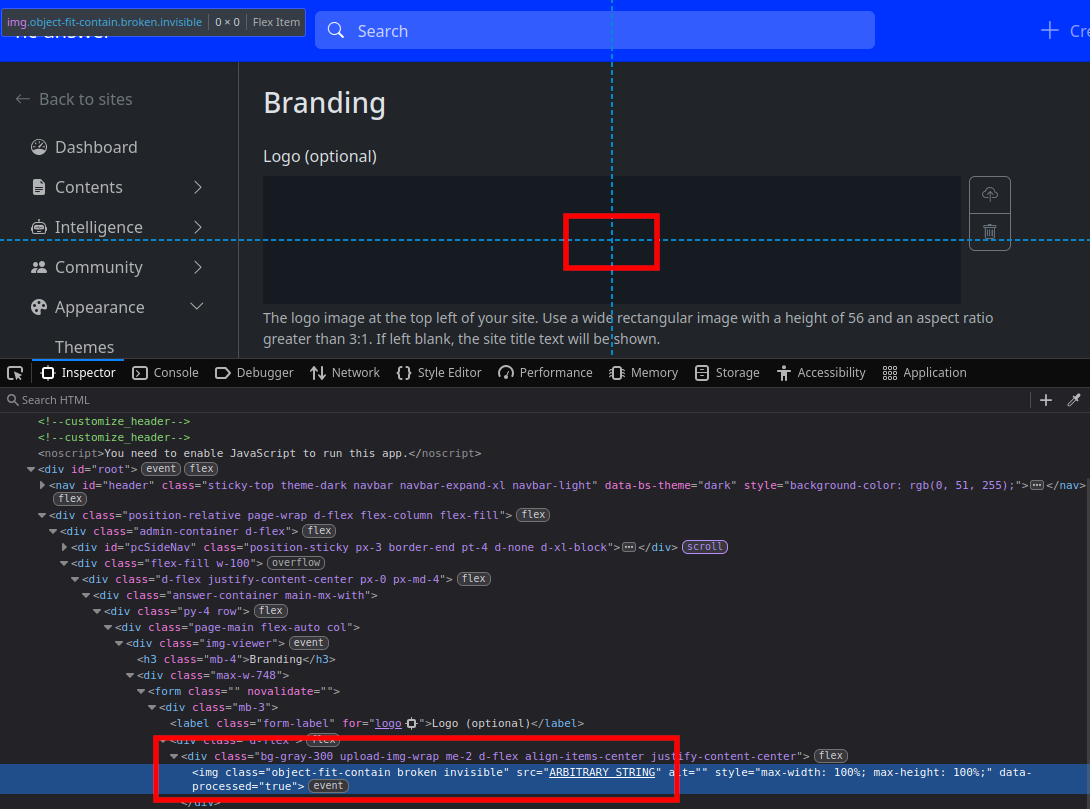Click the create new node plus icon

point(1046,400)
